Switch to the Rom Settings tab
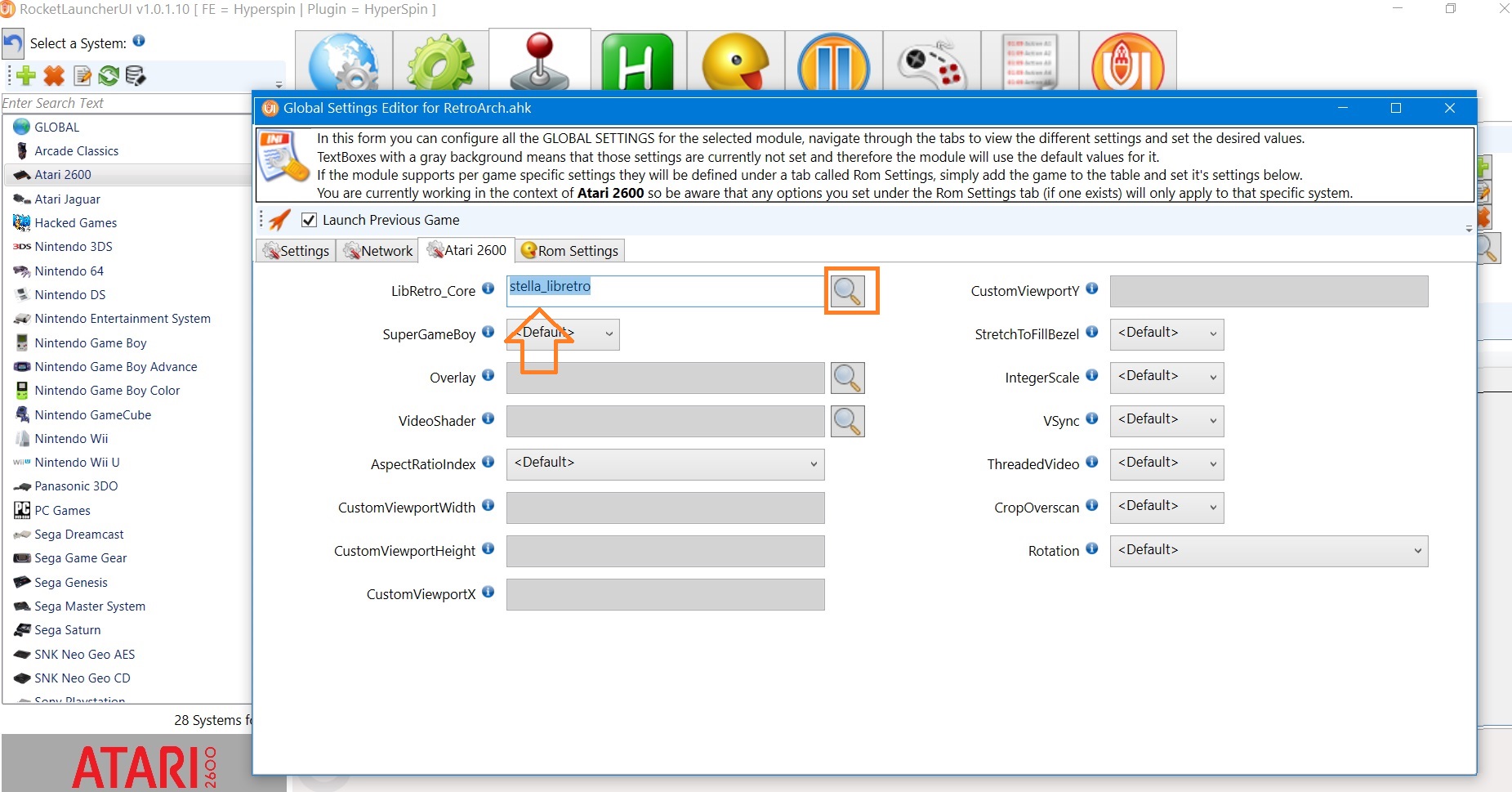This screenshot has width=1512, height=792. (570, 251)
